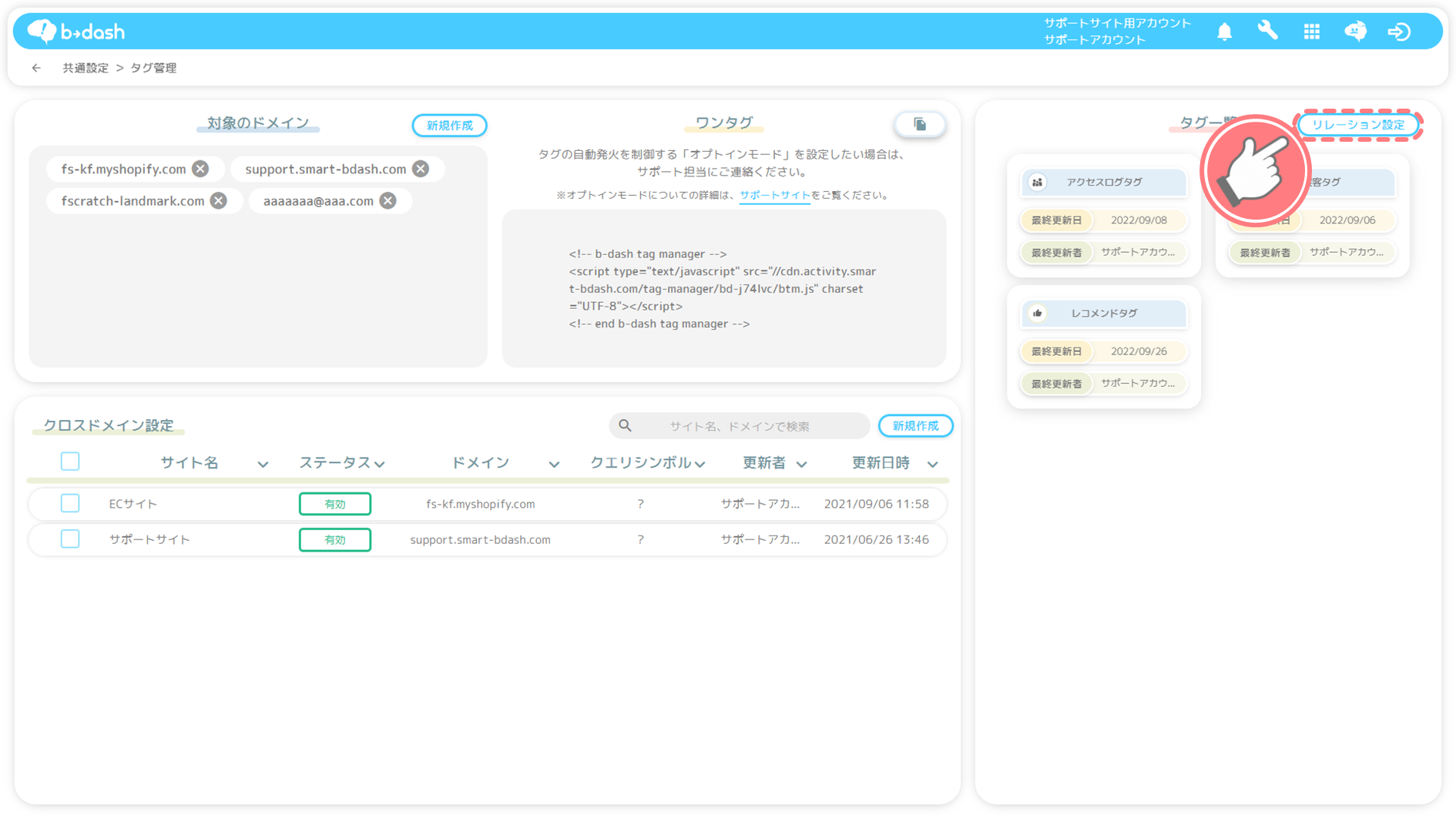1456x819 pixels.
Task: Click the support chat icon
Action: coord(1355,32)
